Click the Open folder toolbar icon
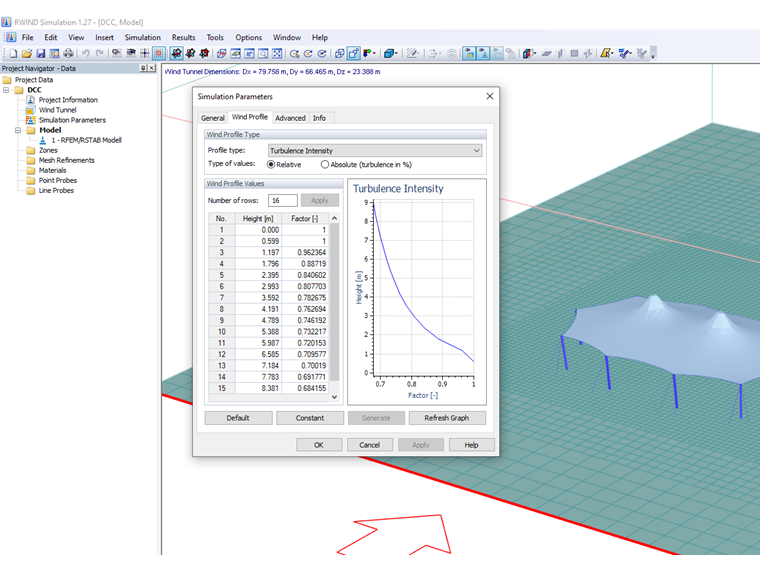Screen dimensions: 760x570 point(27,53)
